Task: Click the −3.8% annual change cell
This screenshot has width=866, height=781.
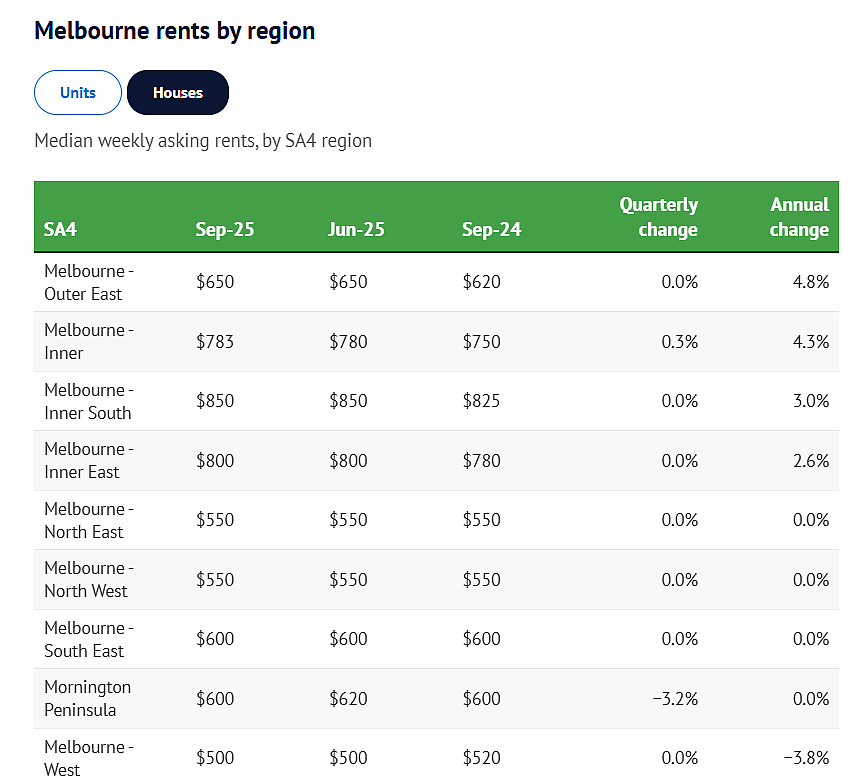Action: tap(806, 757)
